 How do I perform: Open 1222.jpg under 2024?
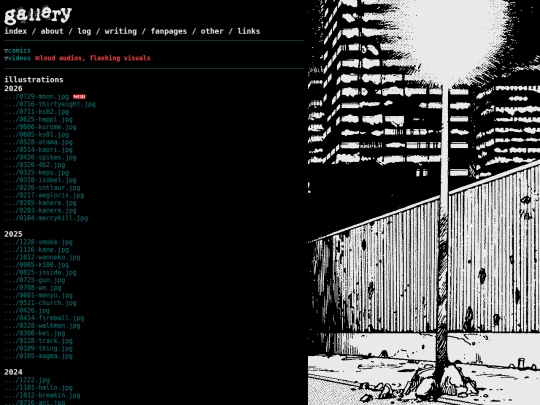(x=27, y=380)
